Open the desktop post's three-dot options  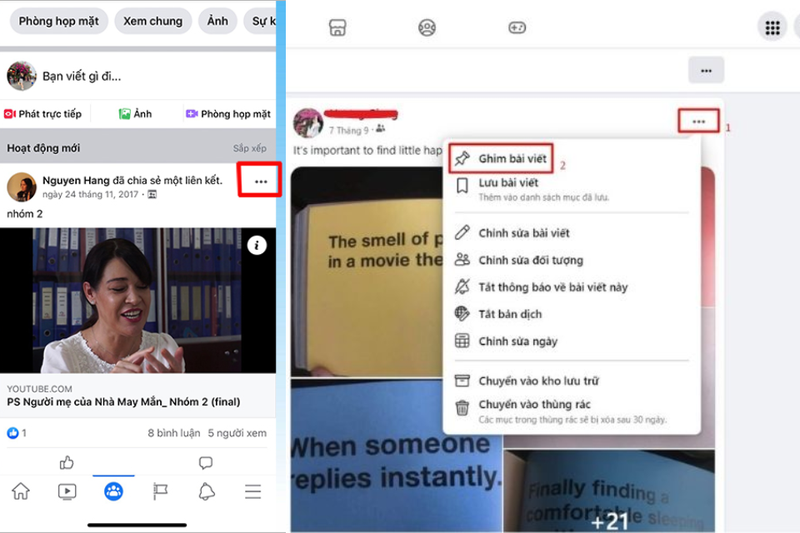[698, 121]
